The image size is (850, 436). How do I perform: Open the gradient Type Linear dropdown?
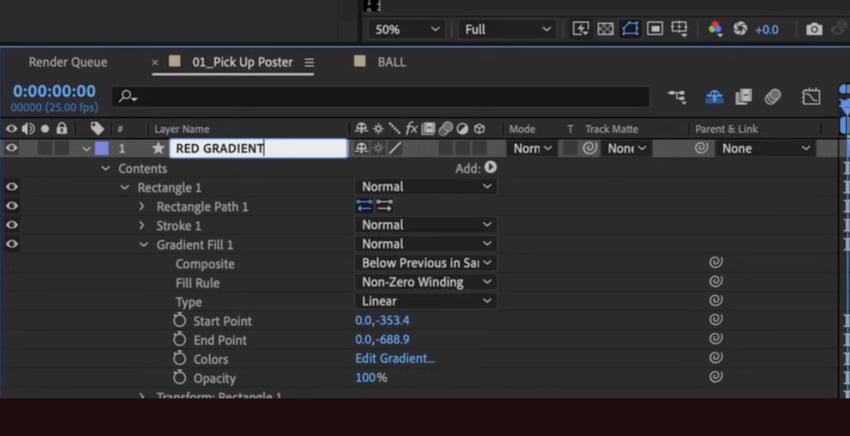coord(426,301)
